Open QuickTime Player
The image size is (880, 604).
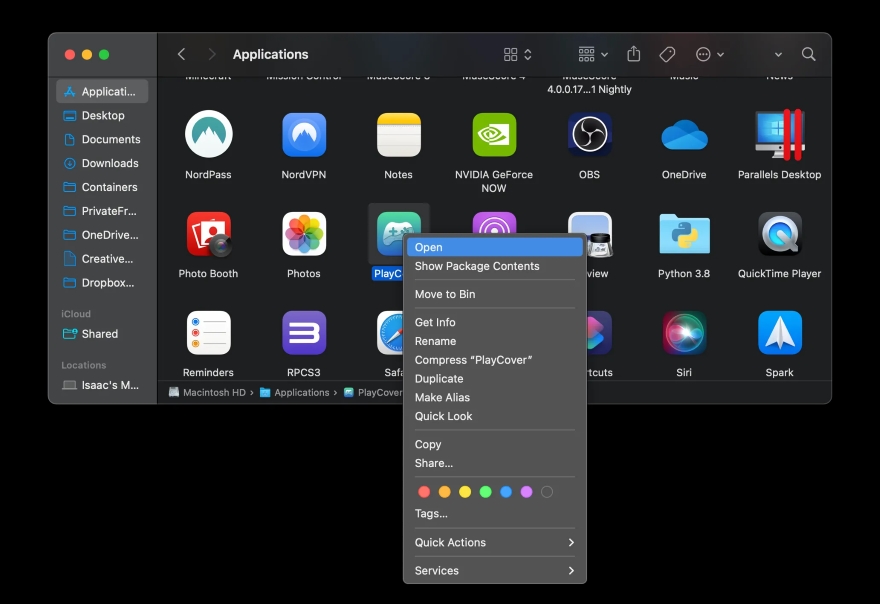click(778, 235)
